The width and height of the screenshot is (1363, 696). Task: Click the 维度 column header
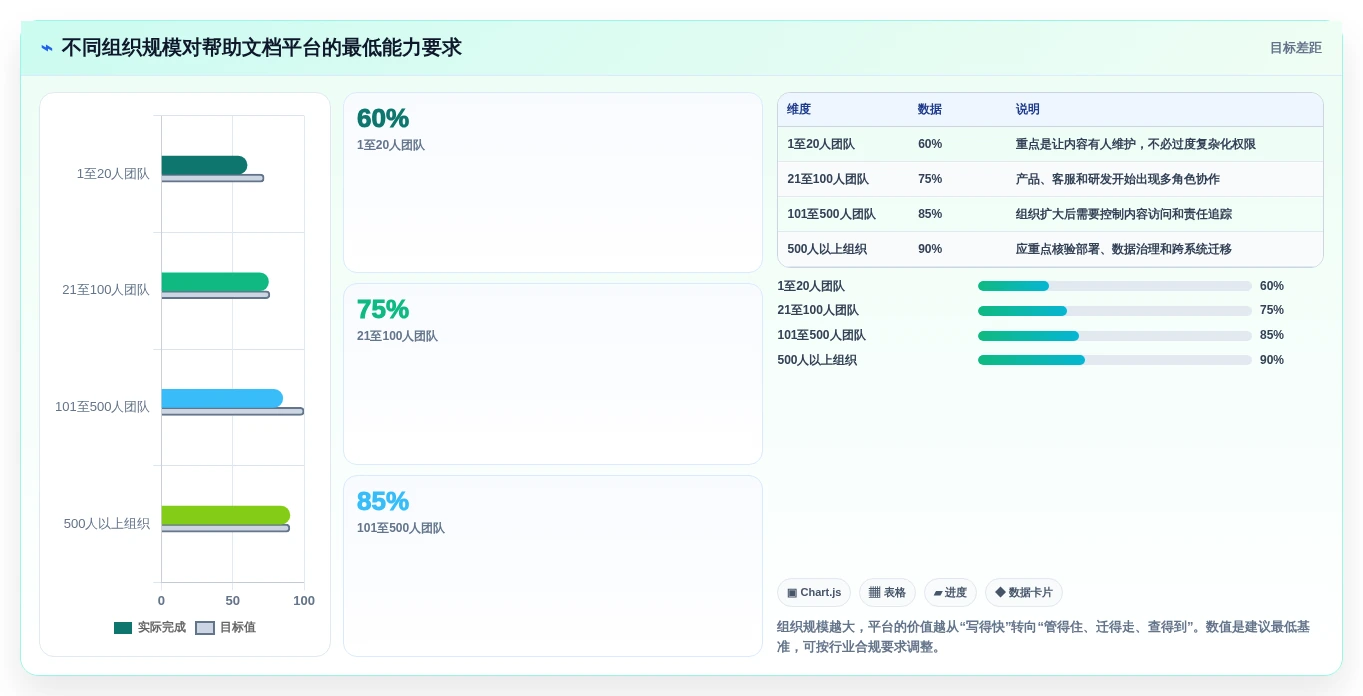pos(799,109)
